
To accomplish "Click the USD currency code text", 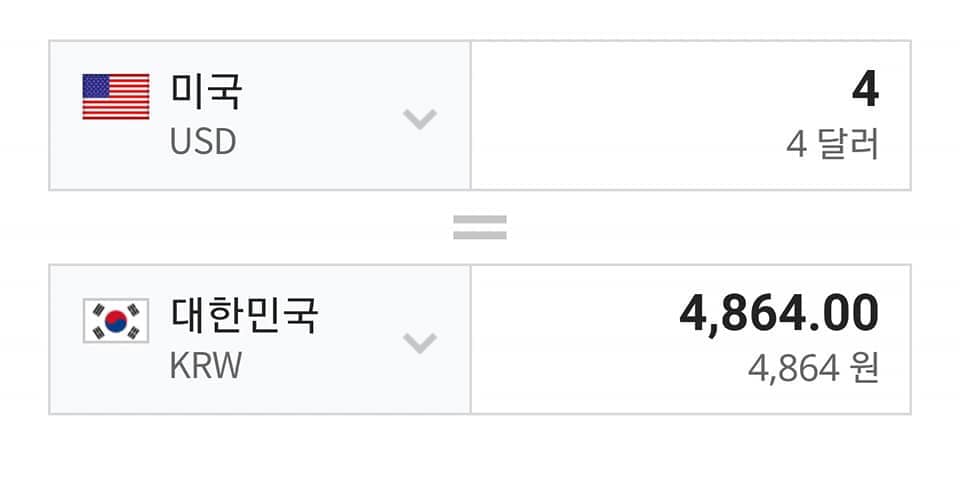I will (x=203, y=142).
